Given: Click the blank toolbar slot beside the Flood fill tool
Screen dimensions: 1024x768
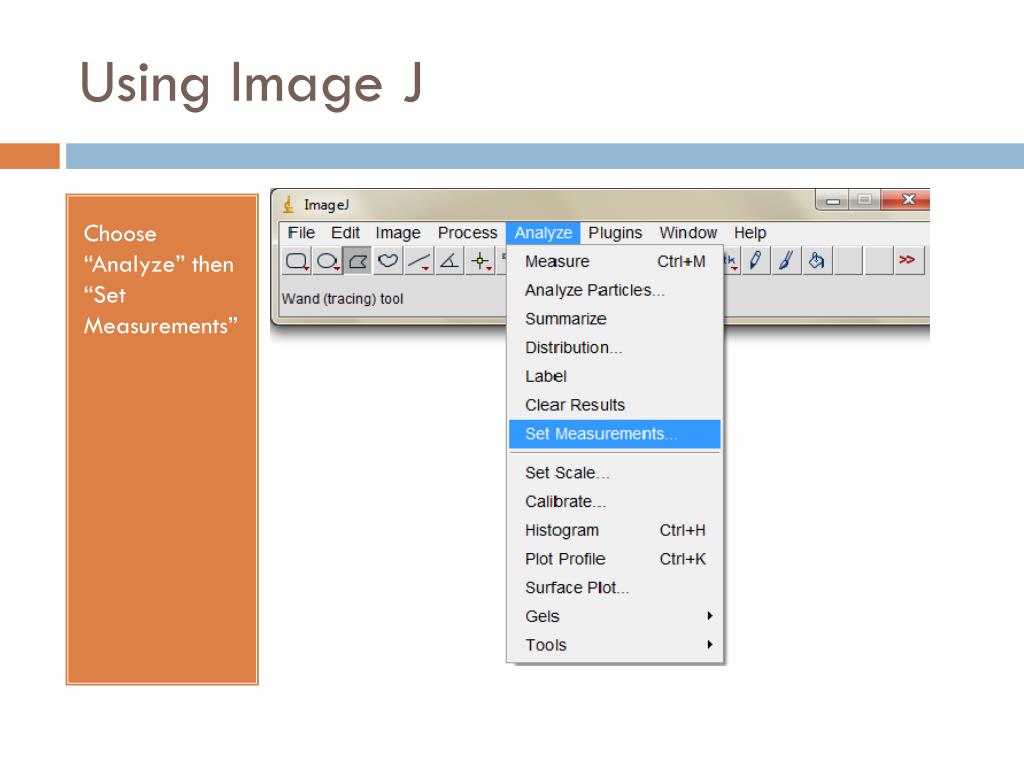Looking at the screenshot, I should [x=848, y=261].
